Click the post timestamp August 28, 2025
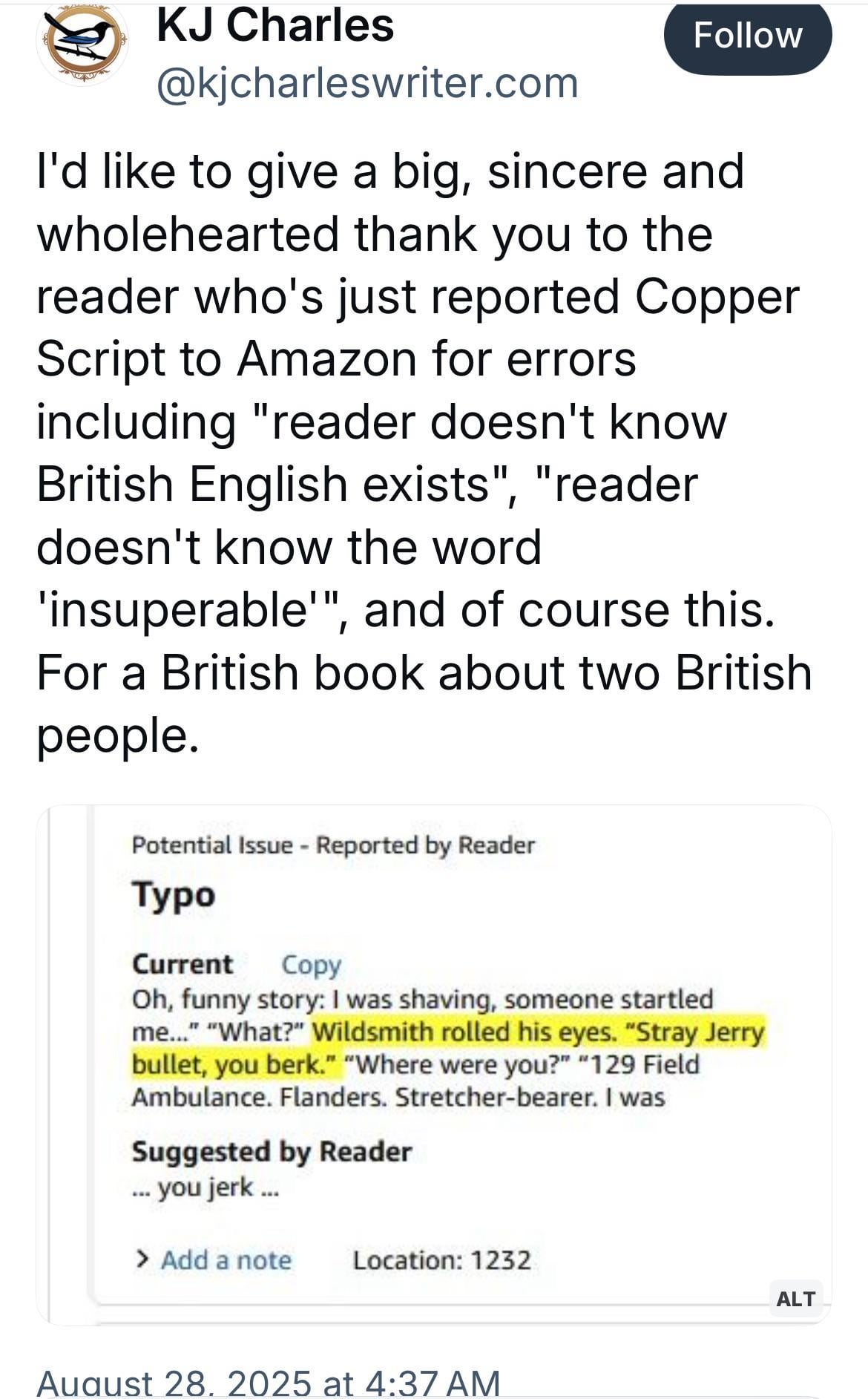The image size is (868, 1399). (268, 1383)
